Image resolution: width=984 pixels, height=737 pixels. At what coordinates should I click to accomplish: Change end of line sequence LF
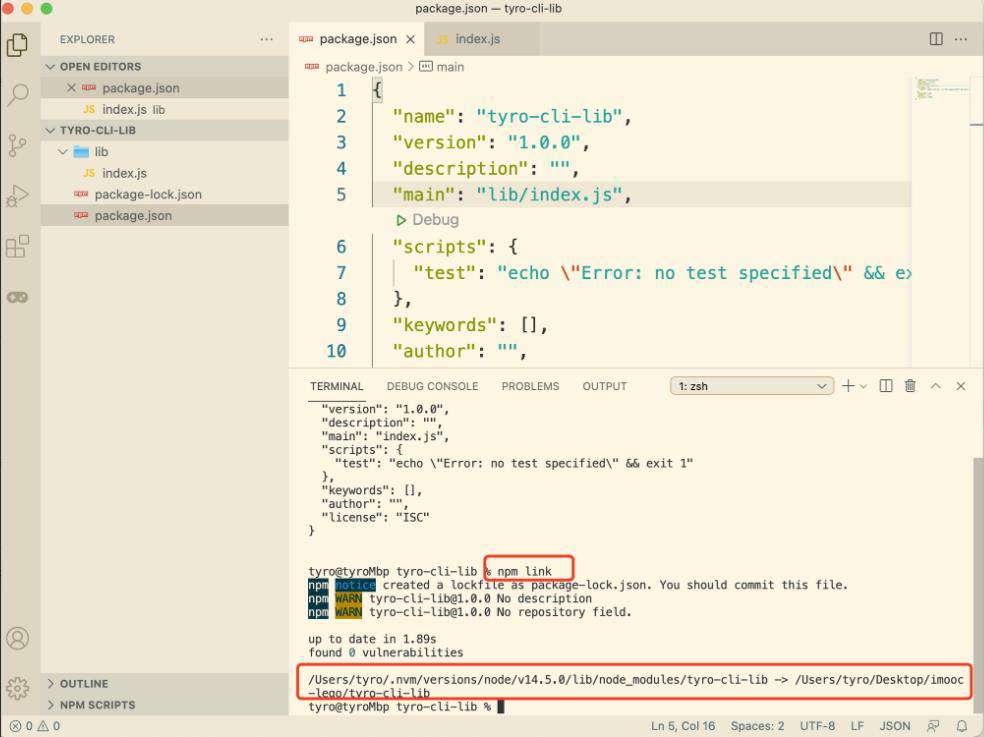pyautogui.click(x=857, y=726)
